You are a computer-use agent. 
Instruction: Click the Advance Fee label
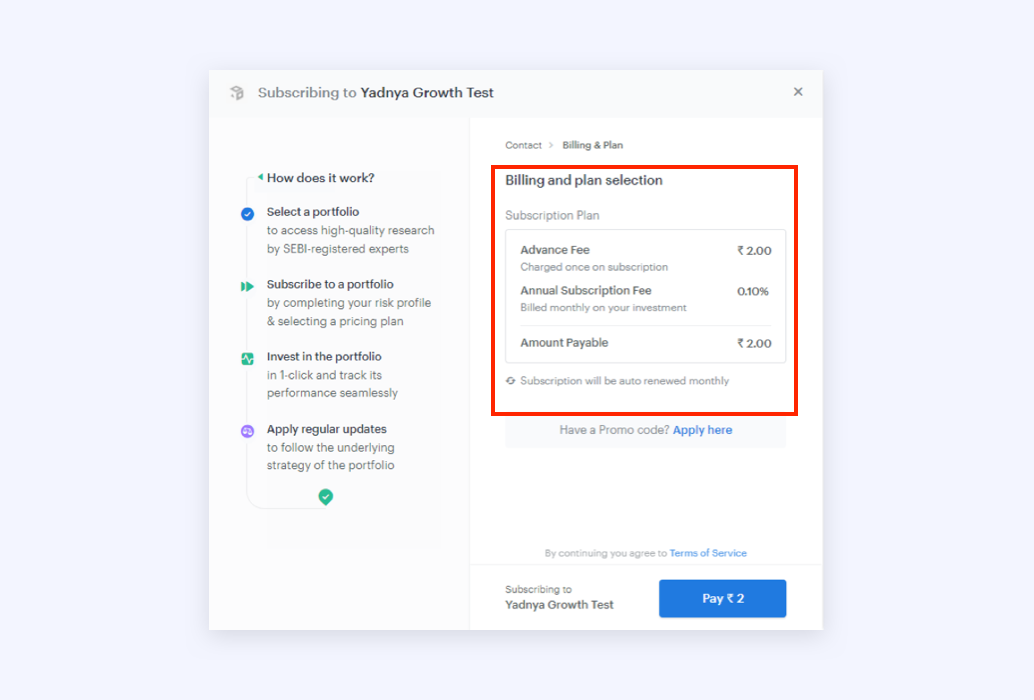(555, 250)
